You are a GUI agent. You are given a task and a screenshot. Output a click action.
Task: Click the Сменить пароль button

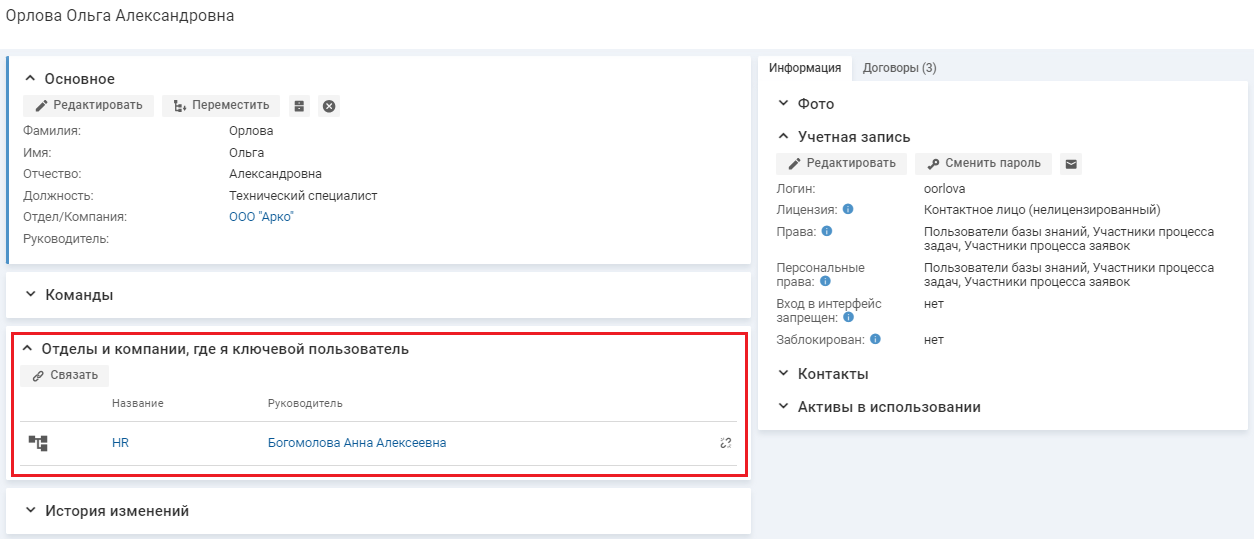(983, 163)
